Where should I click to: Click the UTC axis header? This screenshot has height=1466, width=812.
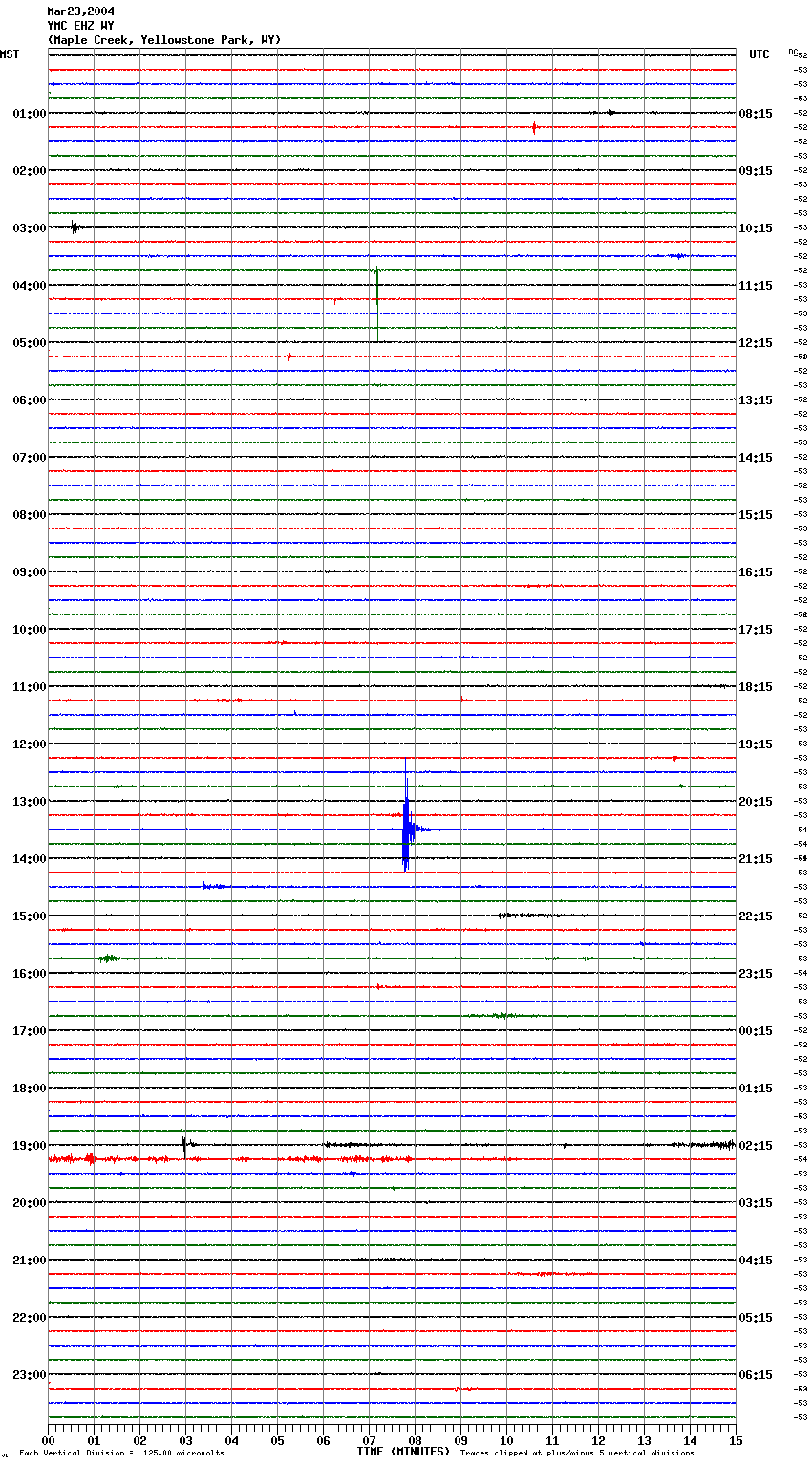click(759, 54)
